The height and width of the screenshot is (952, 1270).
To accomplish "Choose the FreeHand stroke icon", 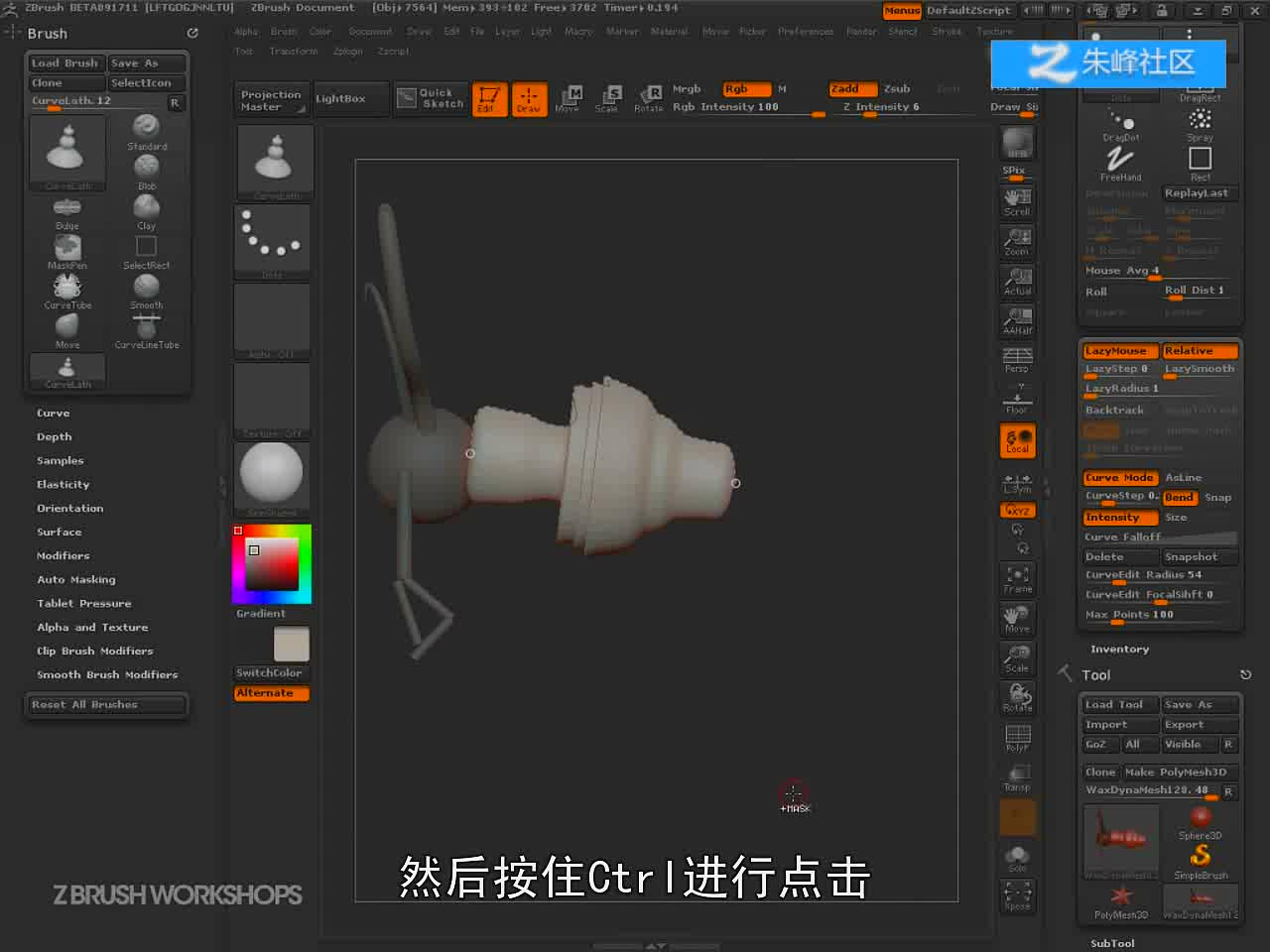I will click(x=1120, y=163).
